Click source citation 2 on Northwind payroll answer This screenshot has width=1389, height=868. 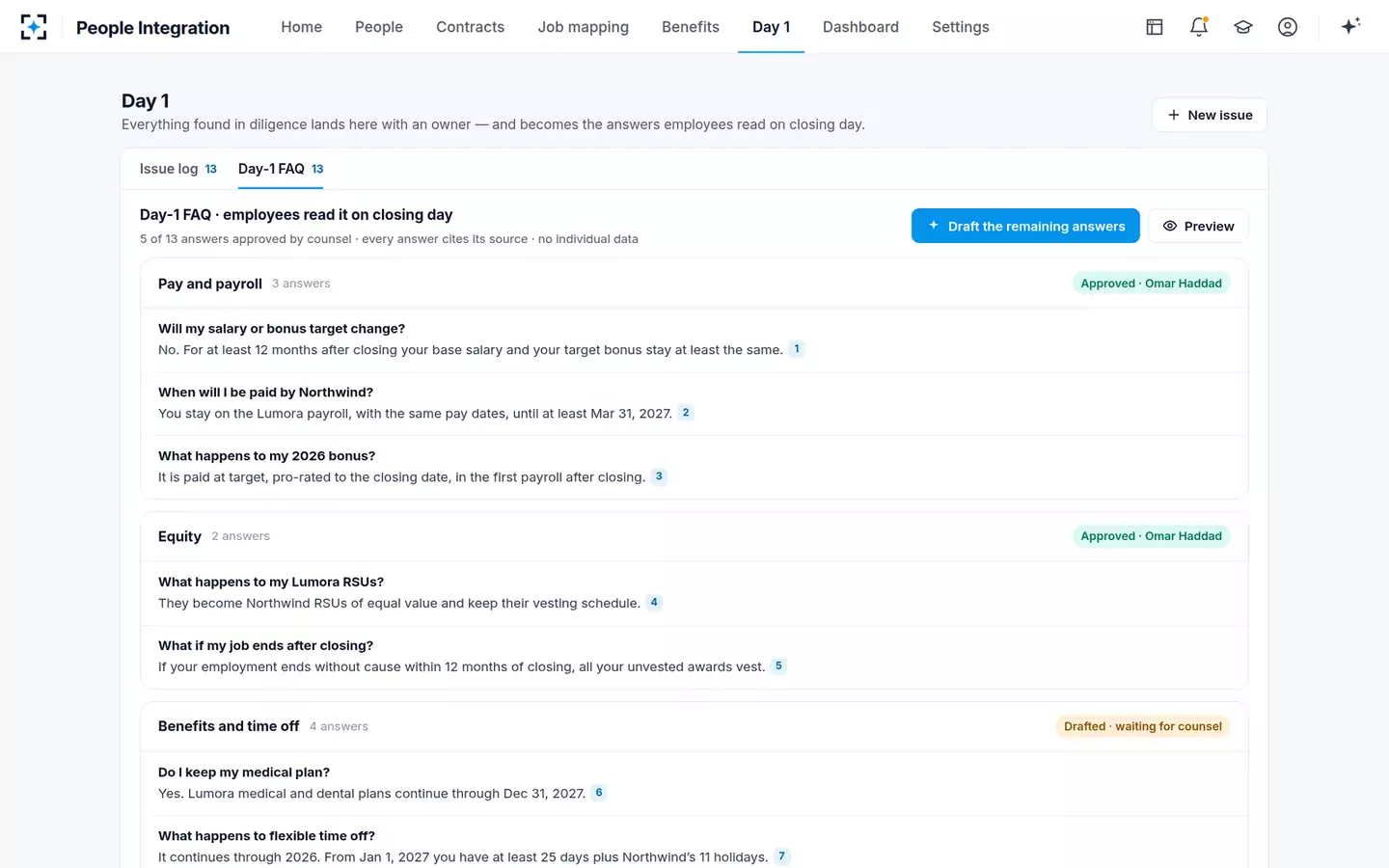[686, 413]
